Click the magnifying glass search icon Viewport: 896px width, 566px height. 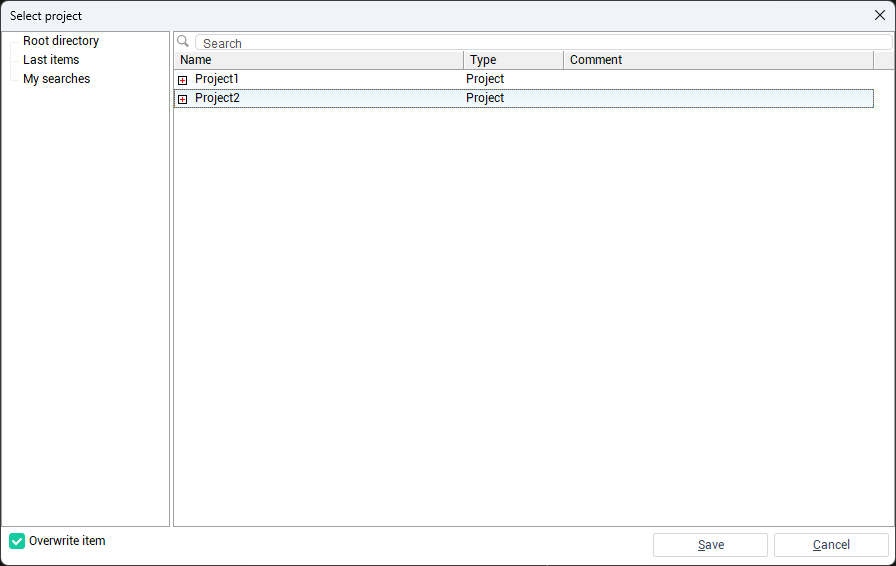tap(183, 42)
